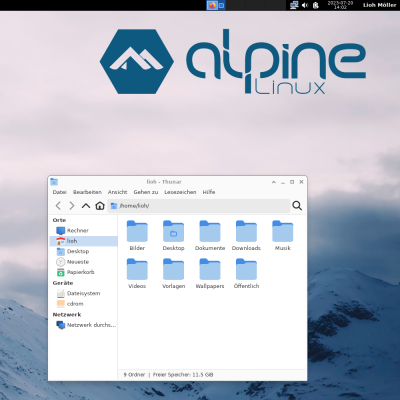Open the Downloads folder
This screenshot has width=400, height=400.
coord(246,236)
